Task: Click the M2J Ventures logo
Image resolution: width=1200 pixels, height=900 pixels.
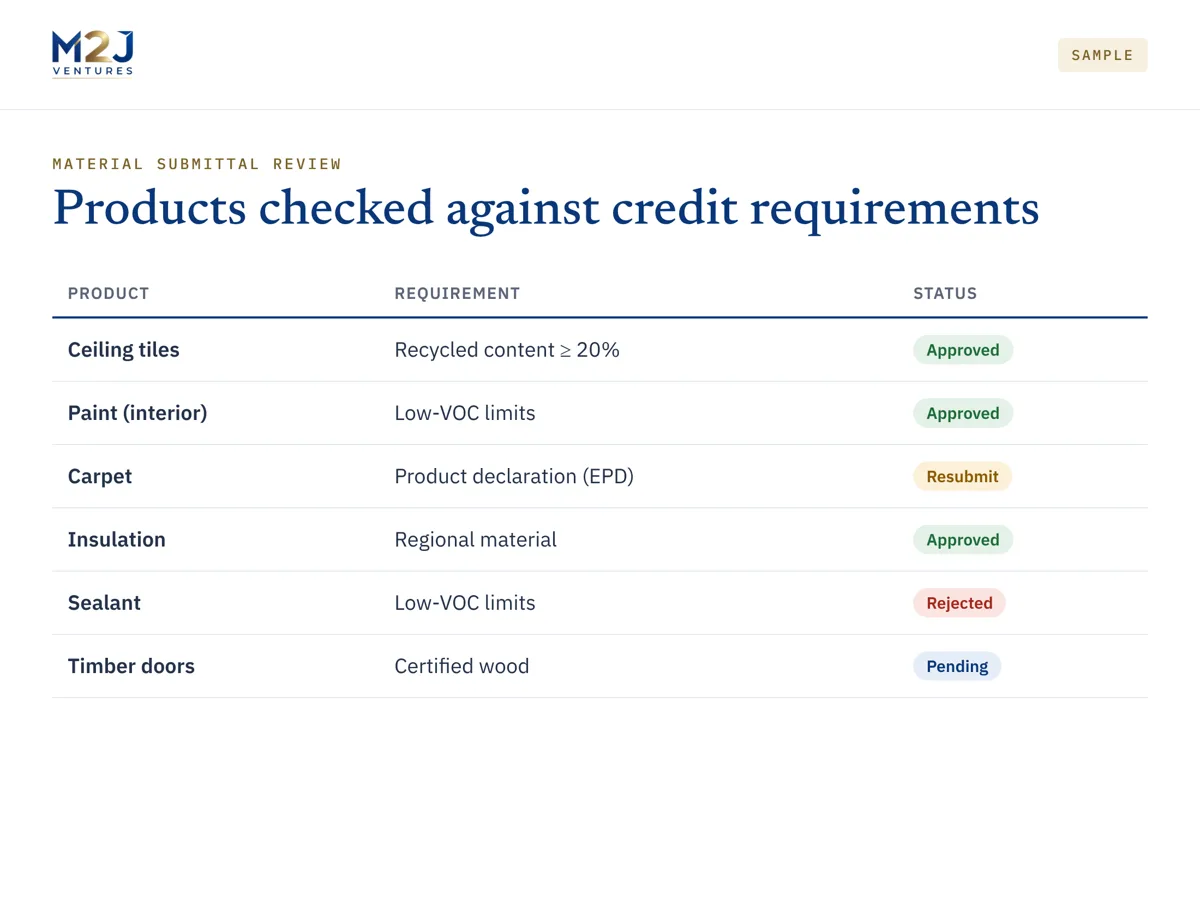Action: point(92,54)
